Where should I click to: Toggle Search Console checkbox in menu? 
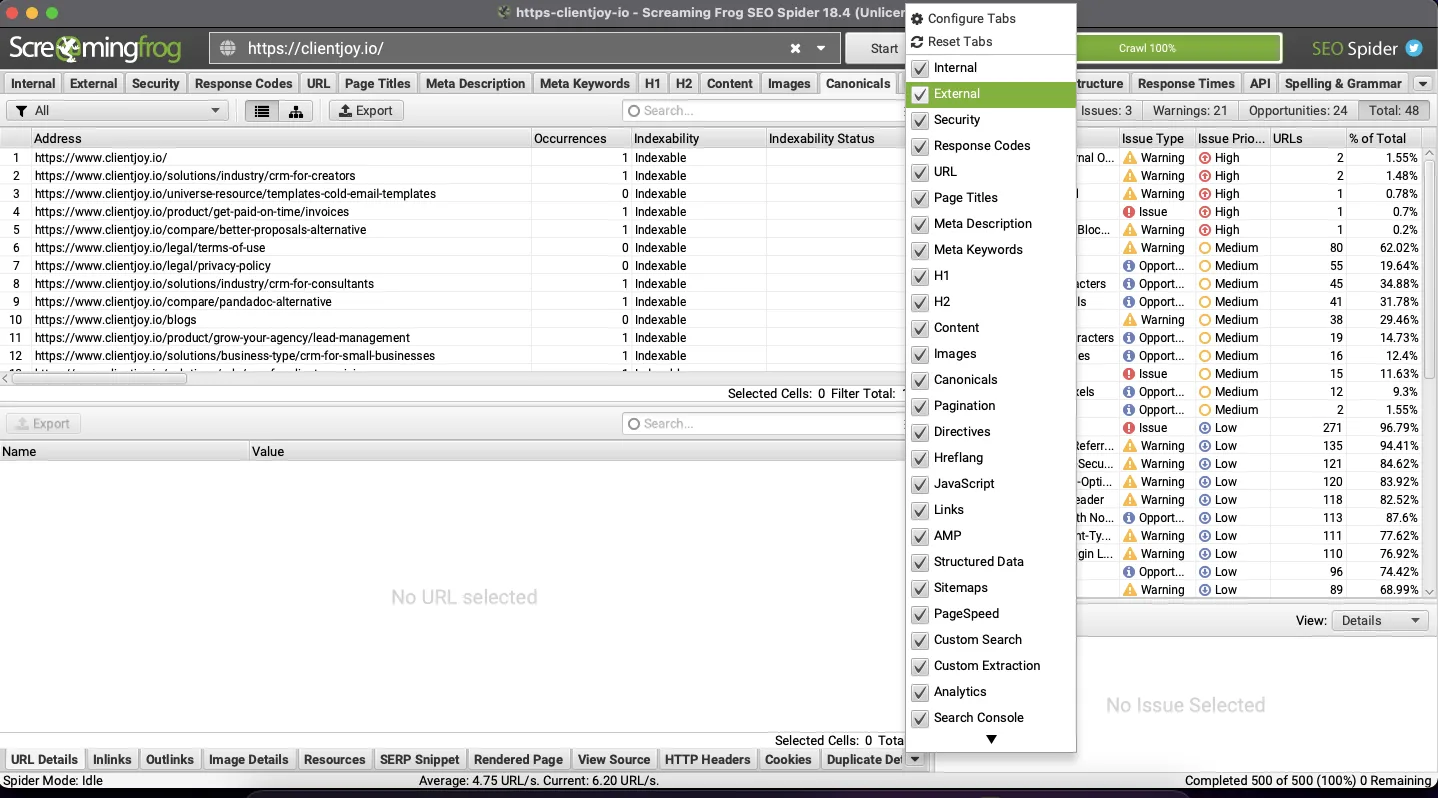[920, 718]
